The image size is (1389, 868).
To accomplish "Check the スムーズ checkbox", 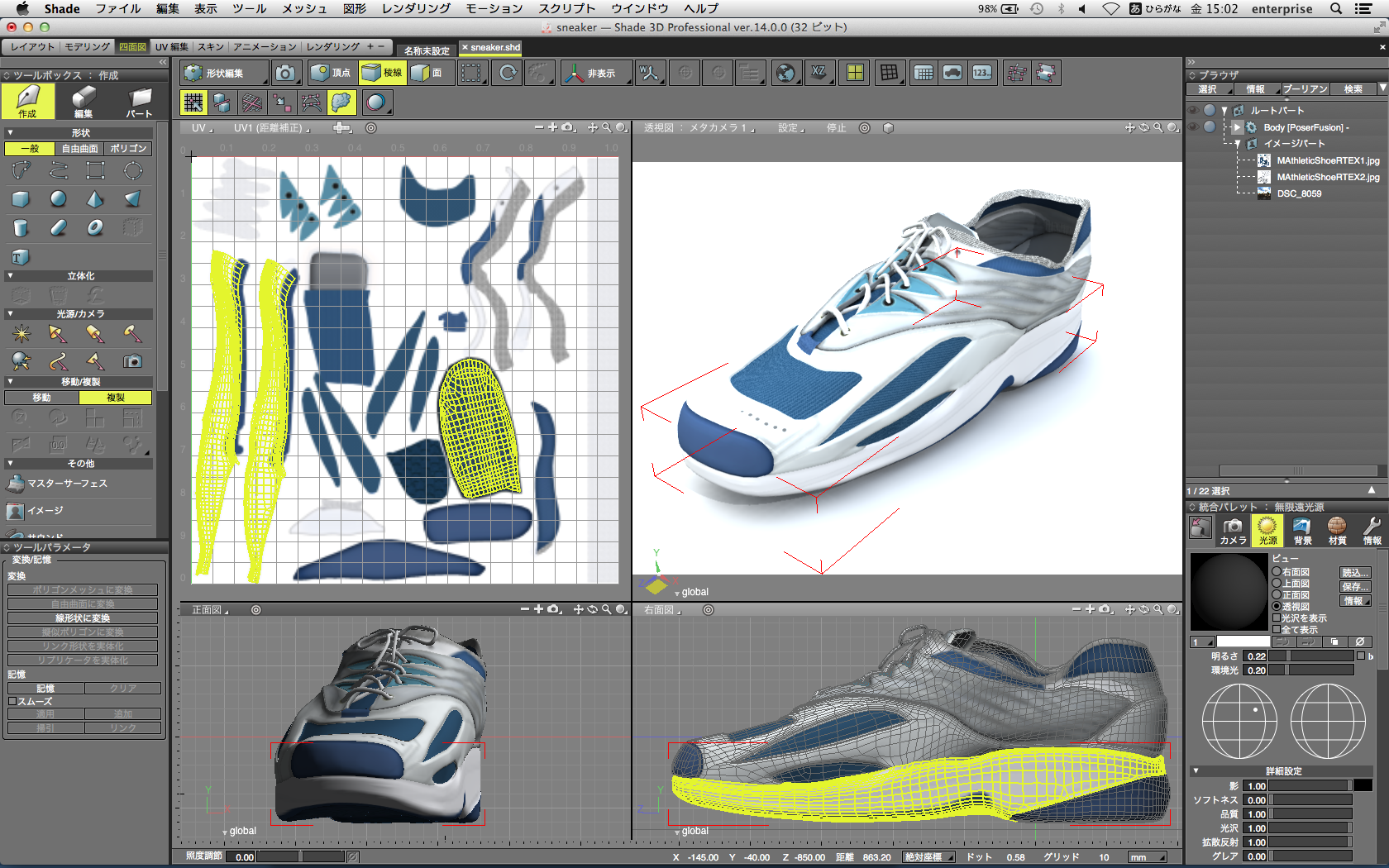I will tap(12, 701).
